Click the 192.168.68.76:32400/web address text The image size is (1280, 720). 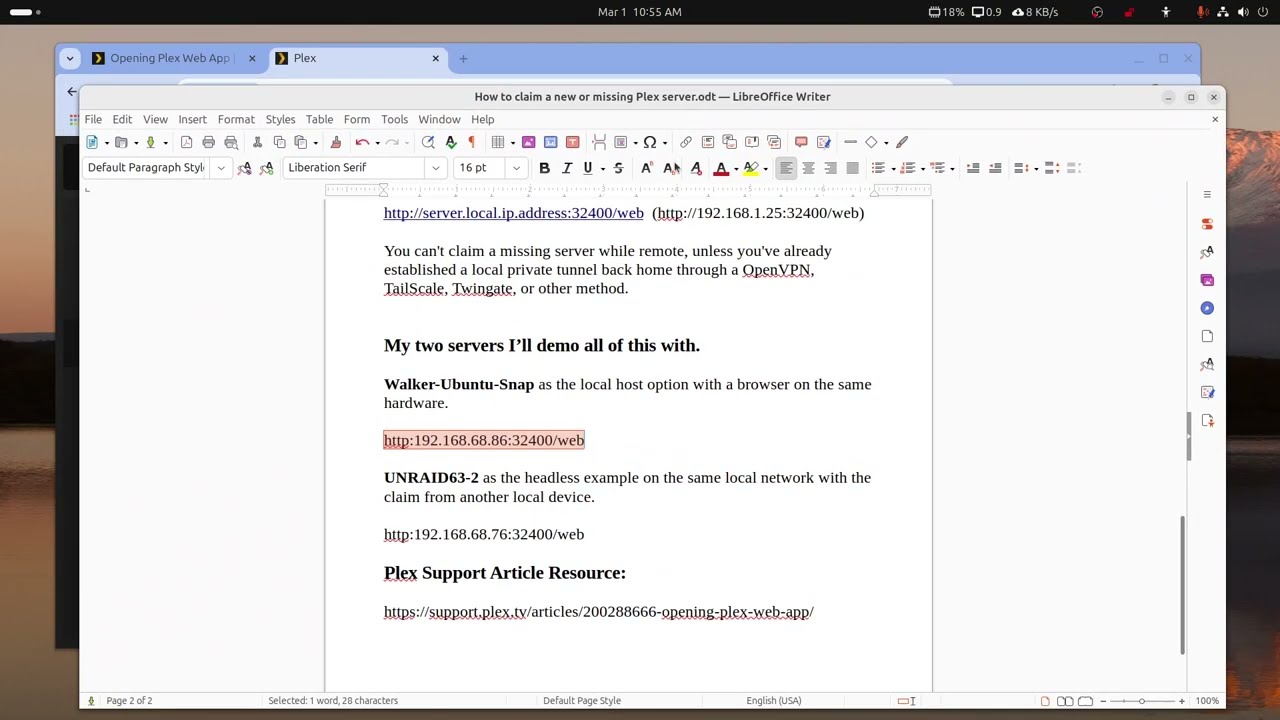484,534
